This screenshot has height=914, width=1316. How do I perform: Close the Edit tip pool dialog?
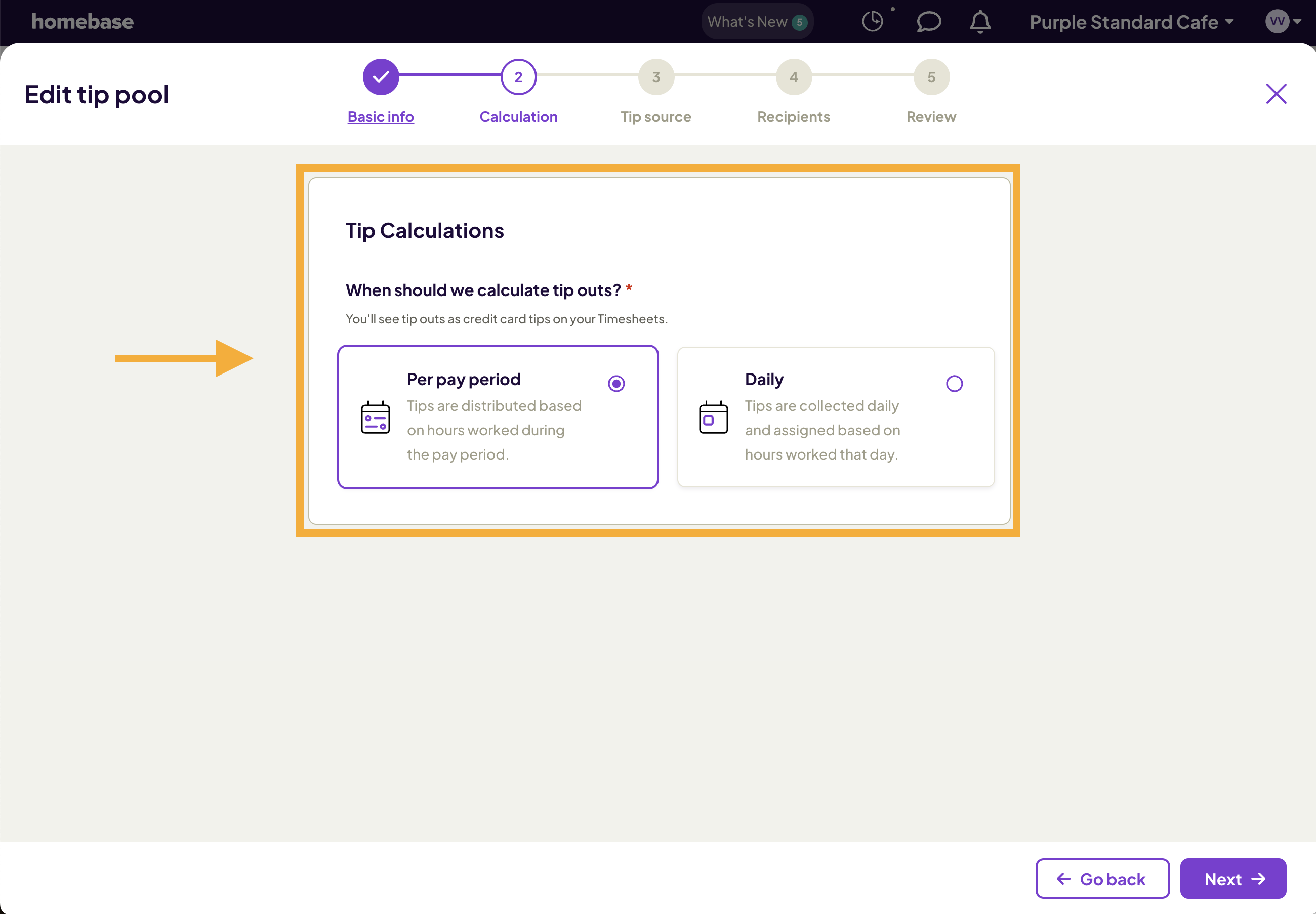click(1276, 93)
